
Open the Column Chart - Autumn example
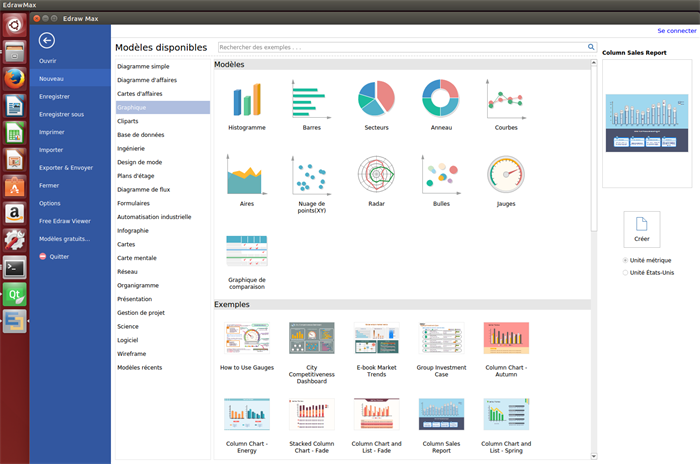506,349
